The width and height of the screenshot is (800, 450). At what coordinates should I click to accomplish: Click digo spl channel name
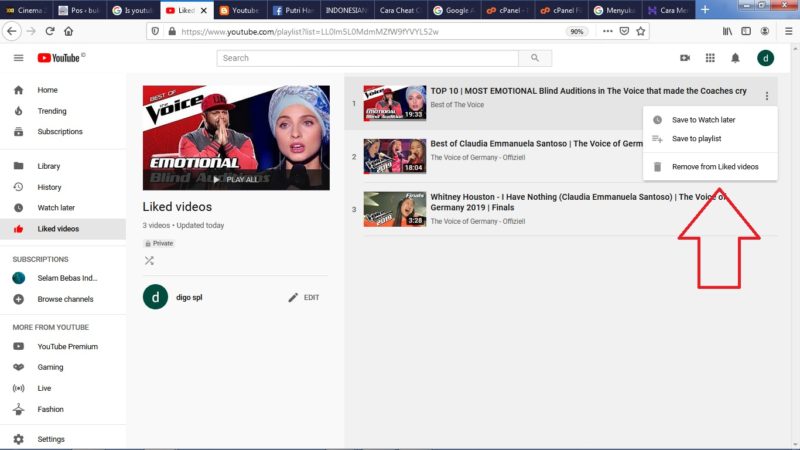click(189, 297)
